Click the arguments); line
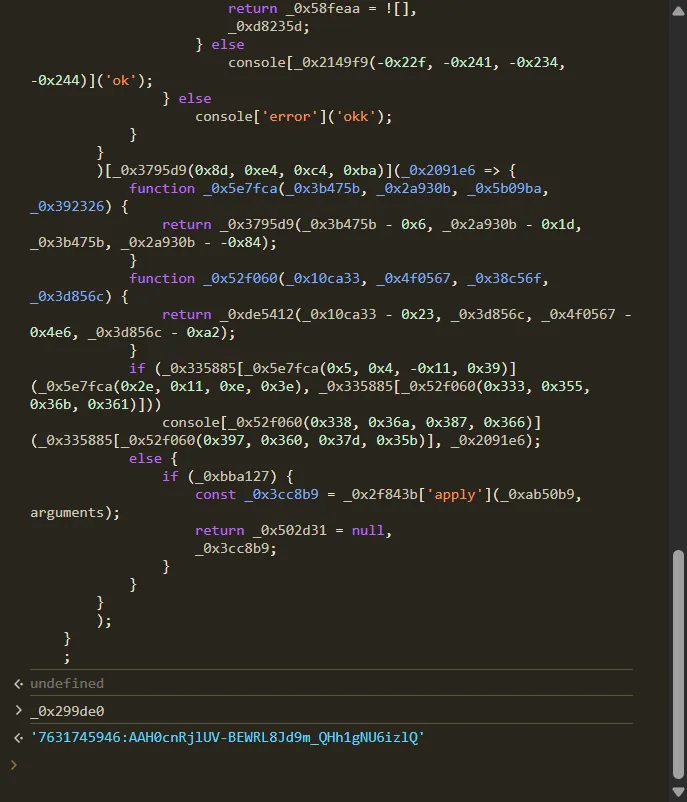 (75, 513)
